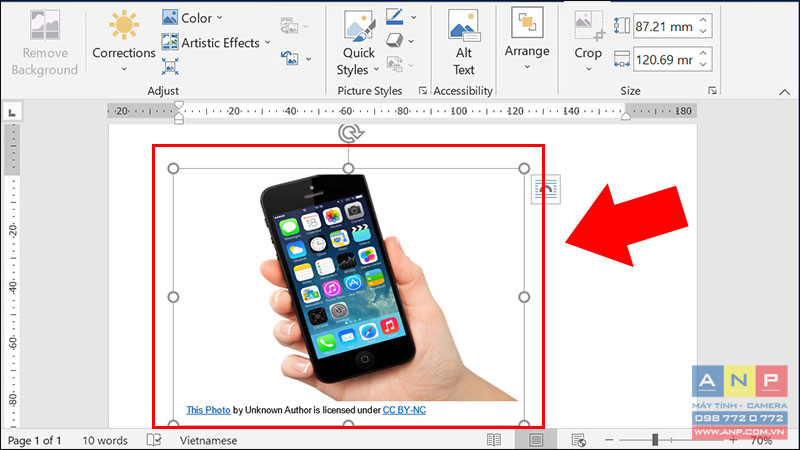800x450 pixels.
Task: Decrease picture height with the down stepper
Action: 704,32
